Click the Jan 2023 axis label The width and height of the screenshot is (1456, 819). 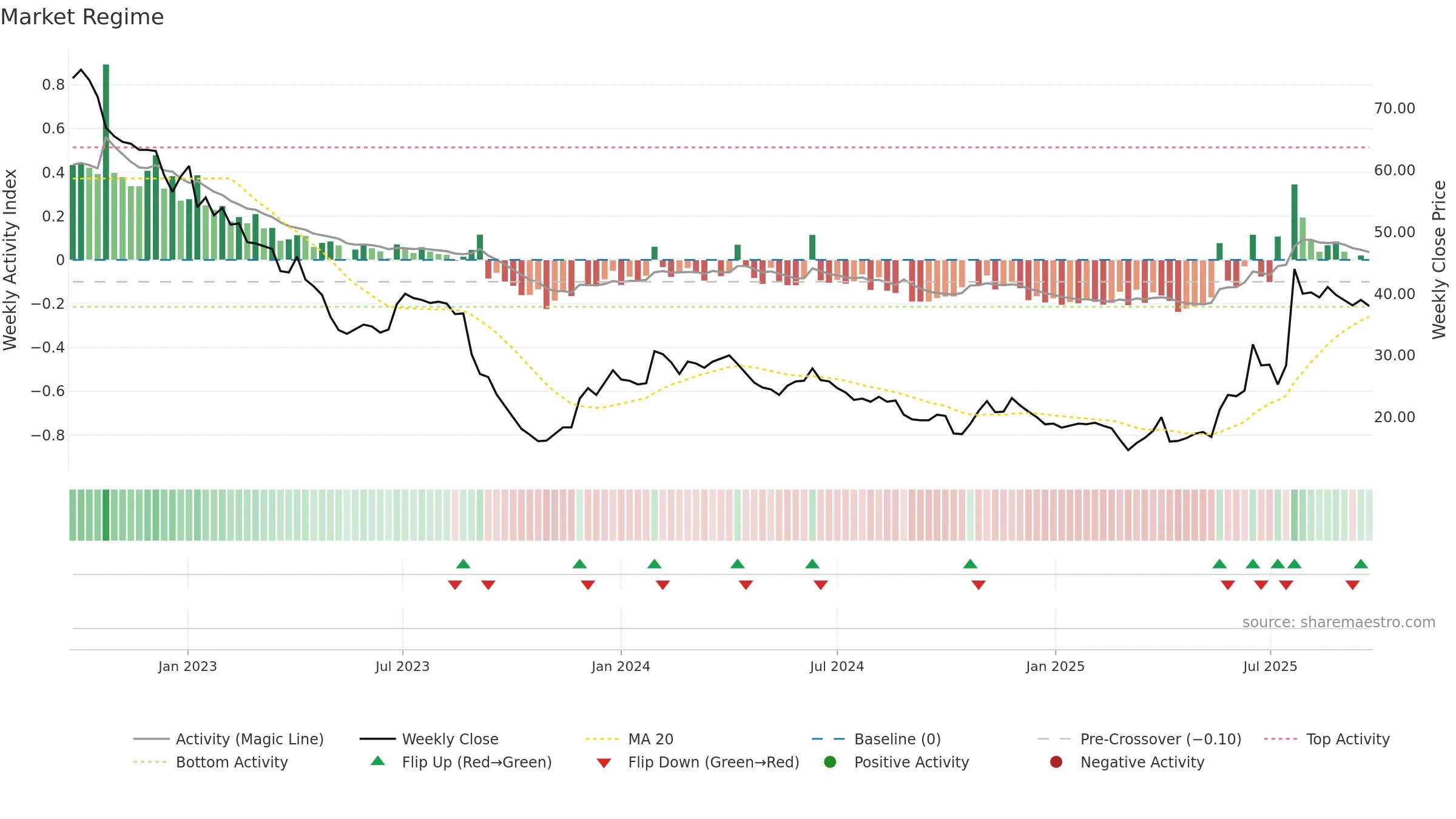[x=187, y=666]
